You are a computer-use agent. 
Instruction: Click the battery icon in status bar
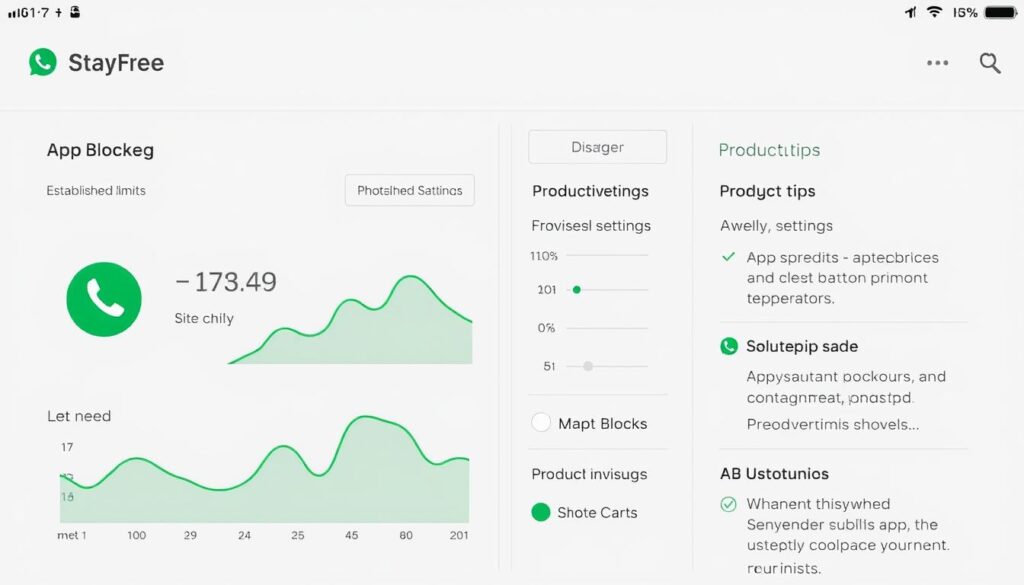[1000, 12]
